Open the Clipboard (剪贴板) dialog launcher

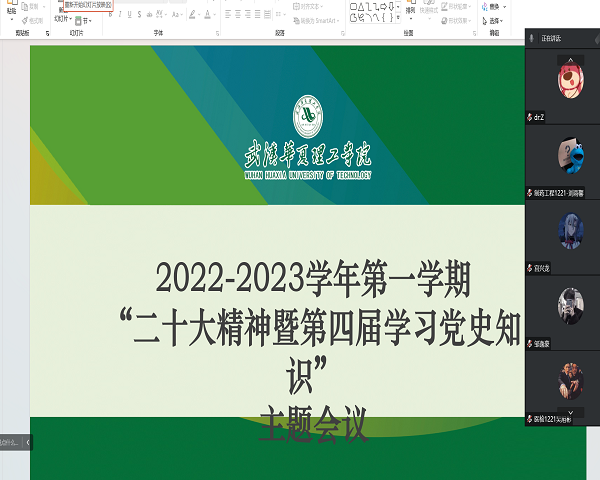[x=47, y=33]
